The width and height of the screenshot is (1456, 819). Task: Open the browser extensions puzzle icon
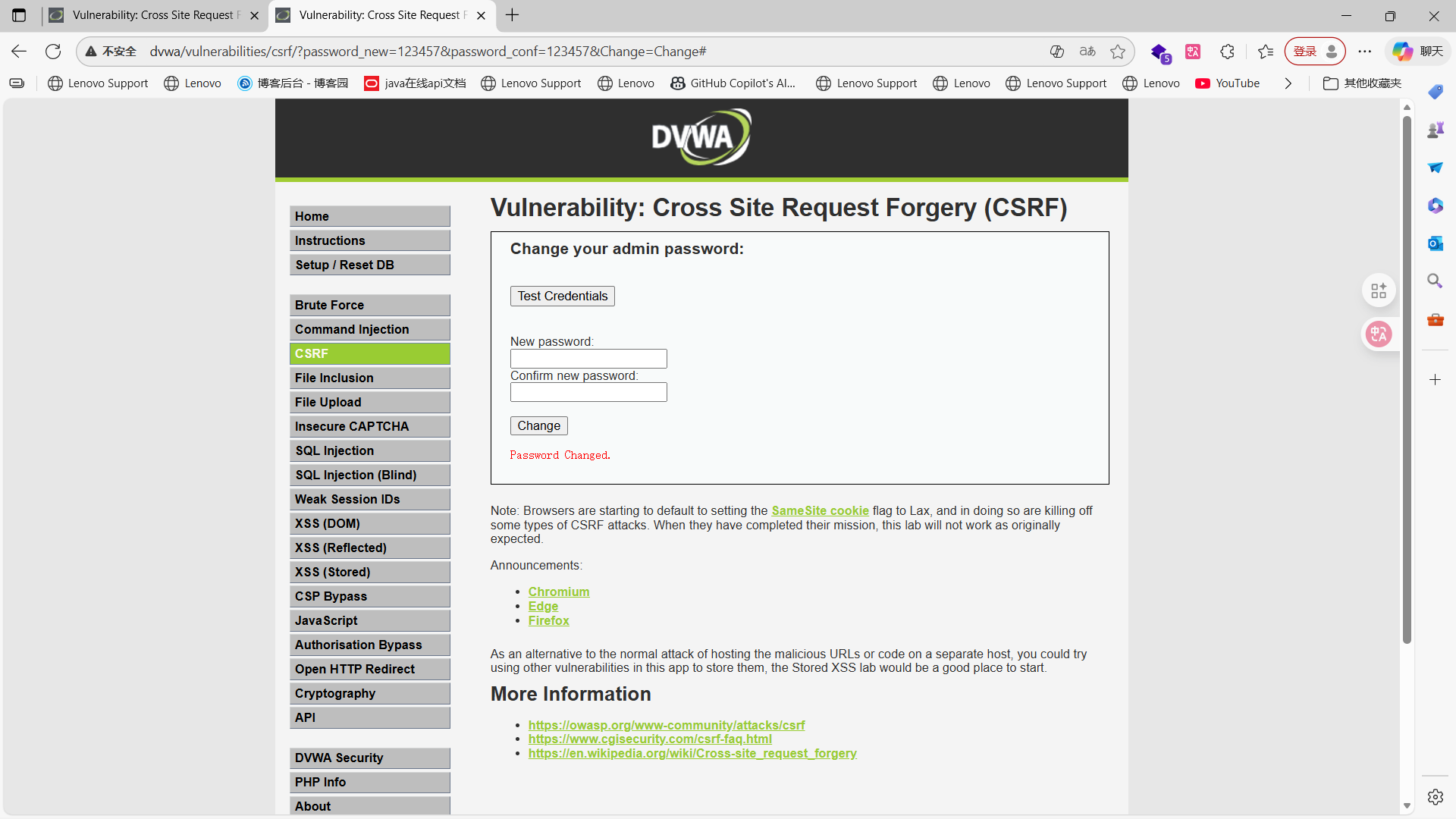point(1227,52)
